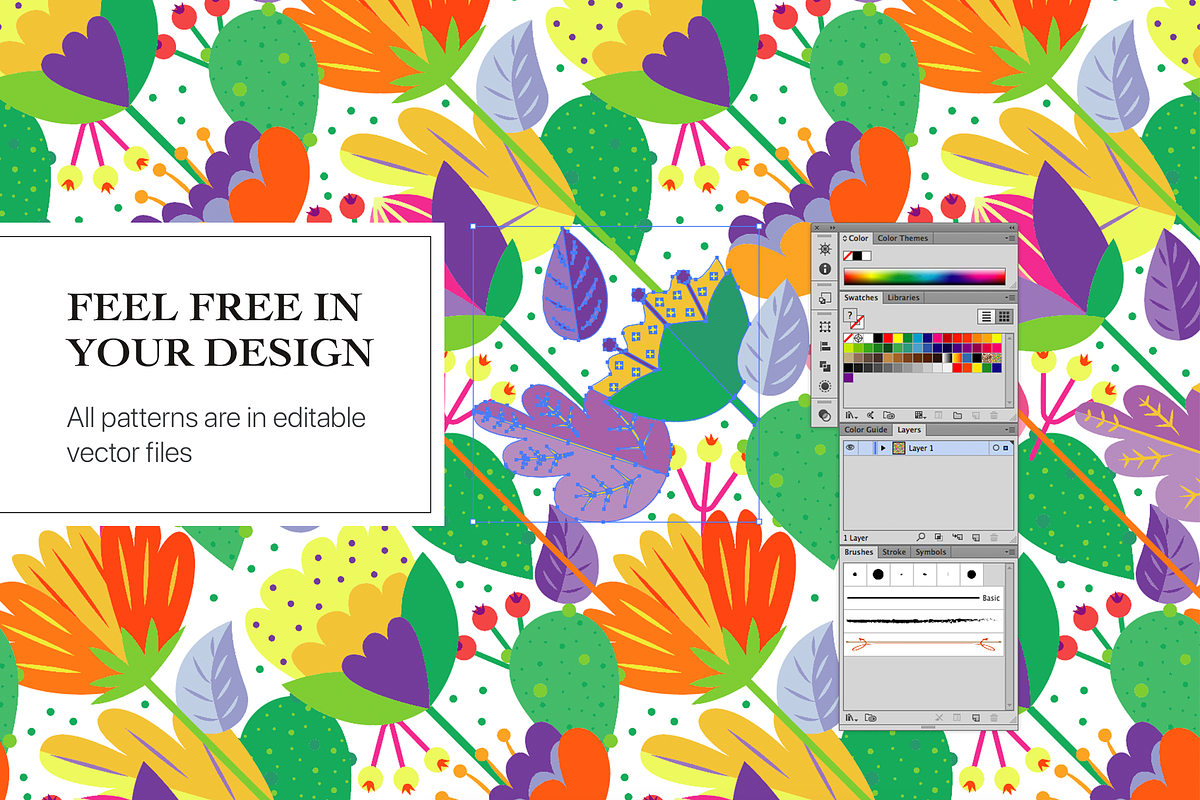Open the Brush Libraries menu icon
Screen dimensions: 1200x800
pyautogui.click(x=853, y=716)
